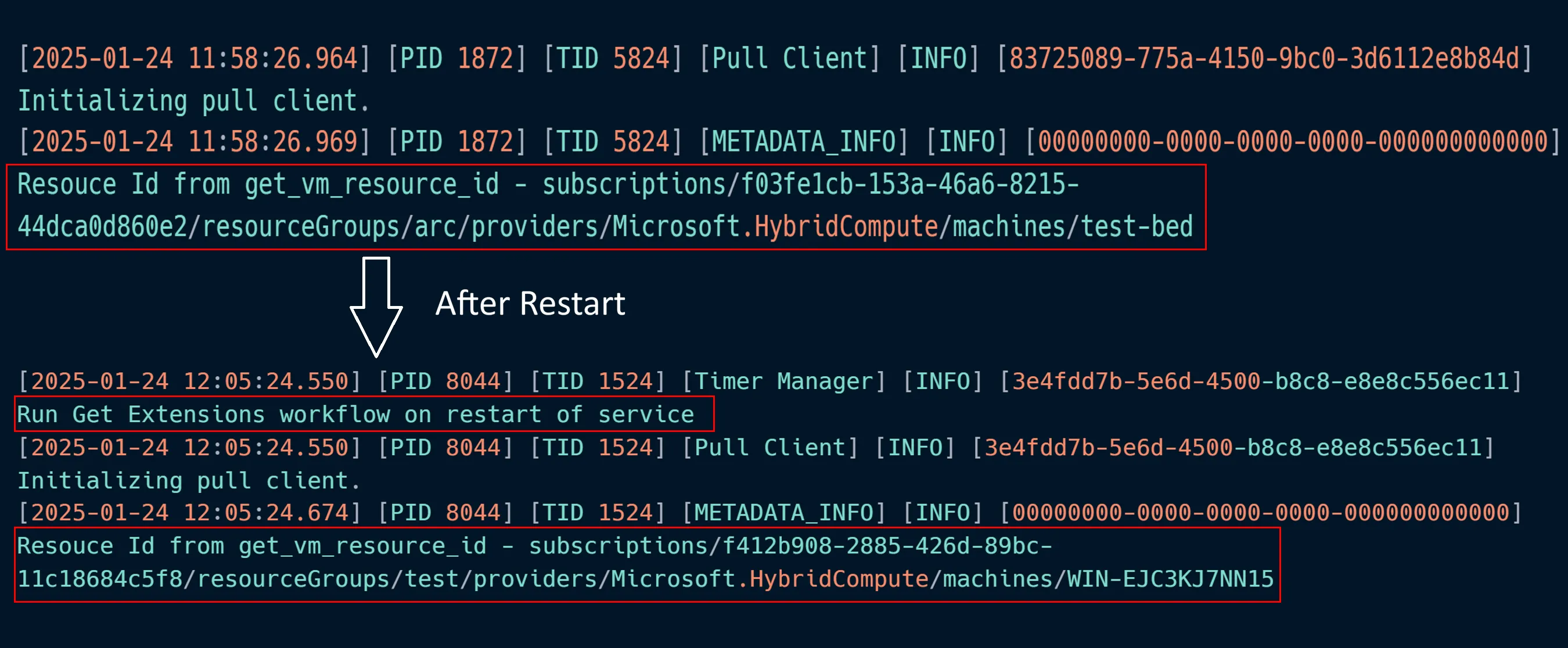Click the first '[METADATA_INFO]' tag

[x=804, y=142]
